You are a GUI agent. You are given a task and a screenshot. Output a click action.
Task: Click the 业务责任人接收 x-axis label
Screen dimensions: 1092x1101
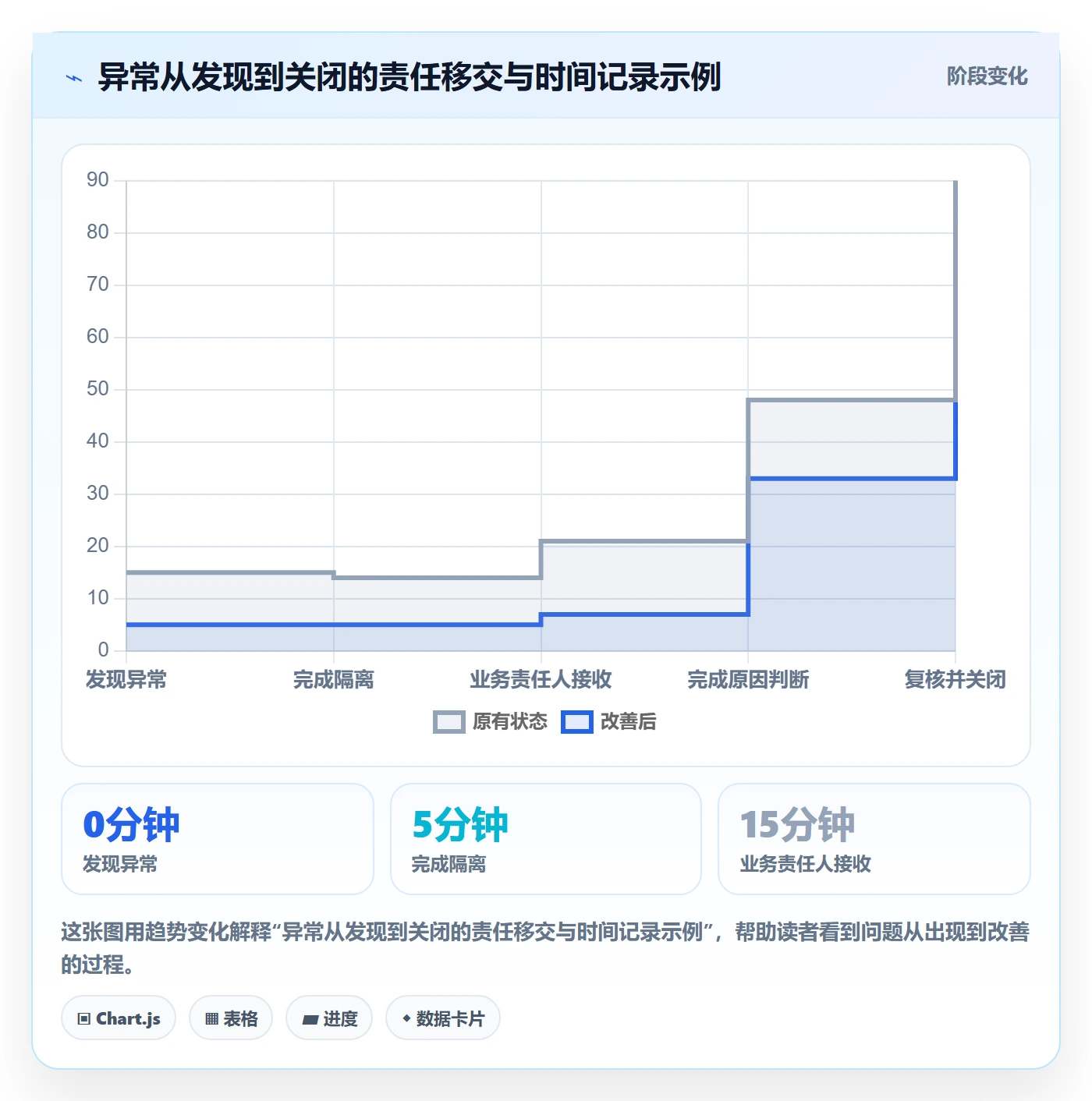541,680
